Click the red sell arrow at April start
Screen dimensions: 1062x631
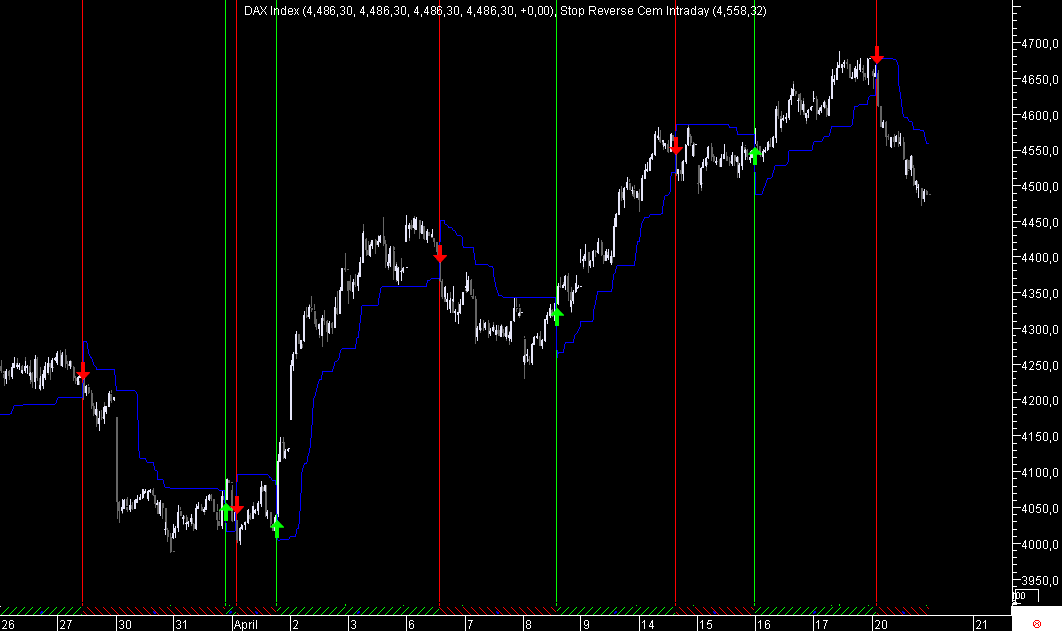pyautogui.click(x=237, y=505)
